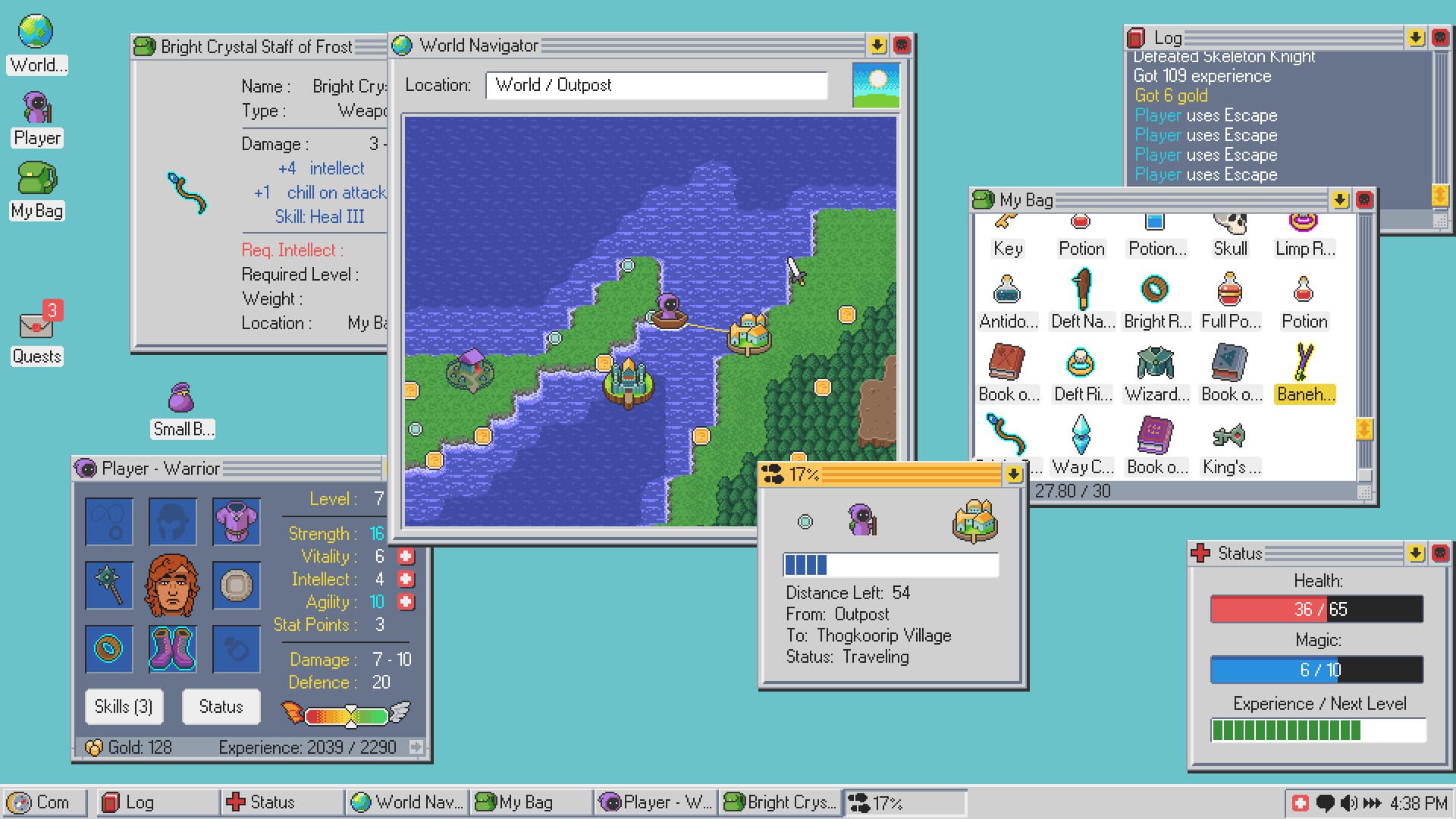Image resolution: width=1456 pixels, height=819 pixels.
Task: Open My Bag from the desktop
Action: 36,180
